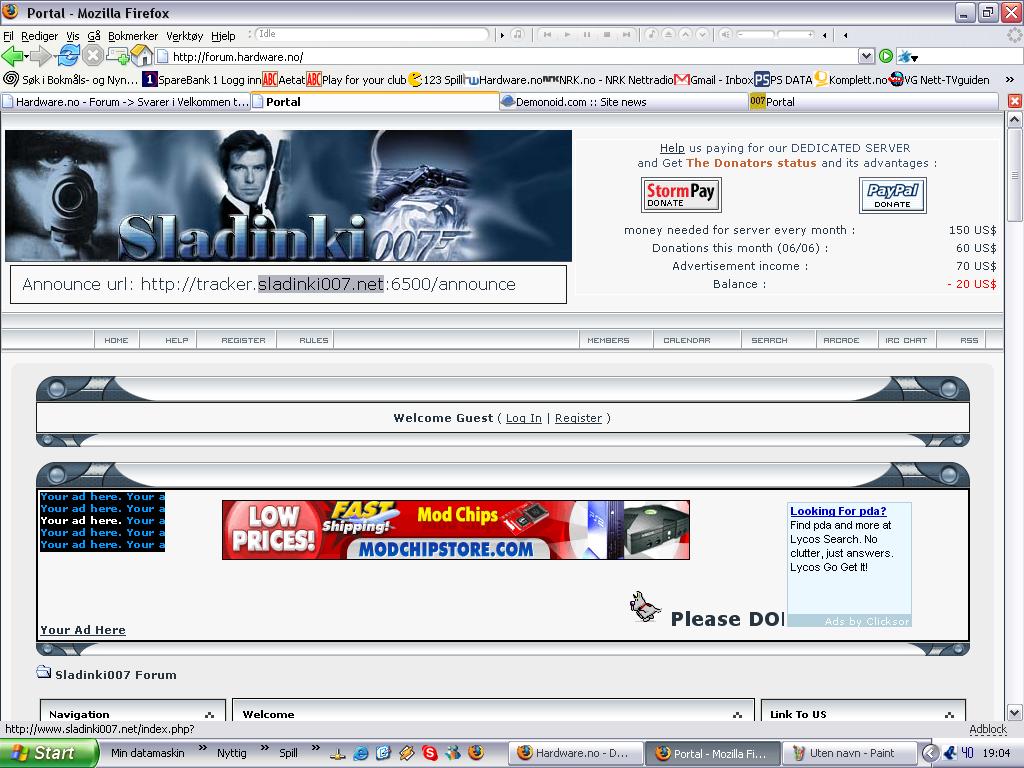The height and width of the screenshot is (768, 1024).
Task: Click the Modchipstore.com banner ad
Action: pyautogui.click(x=456, y=530)
